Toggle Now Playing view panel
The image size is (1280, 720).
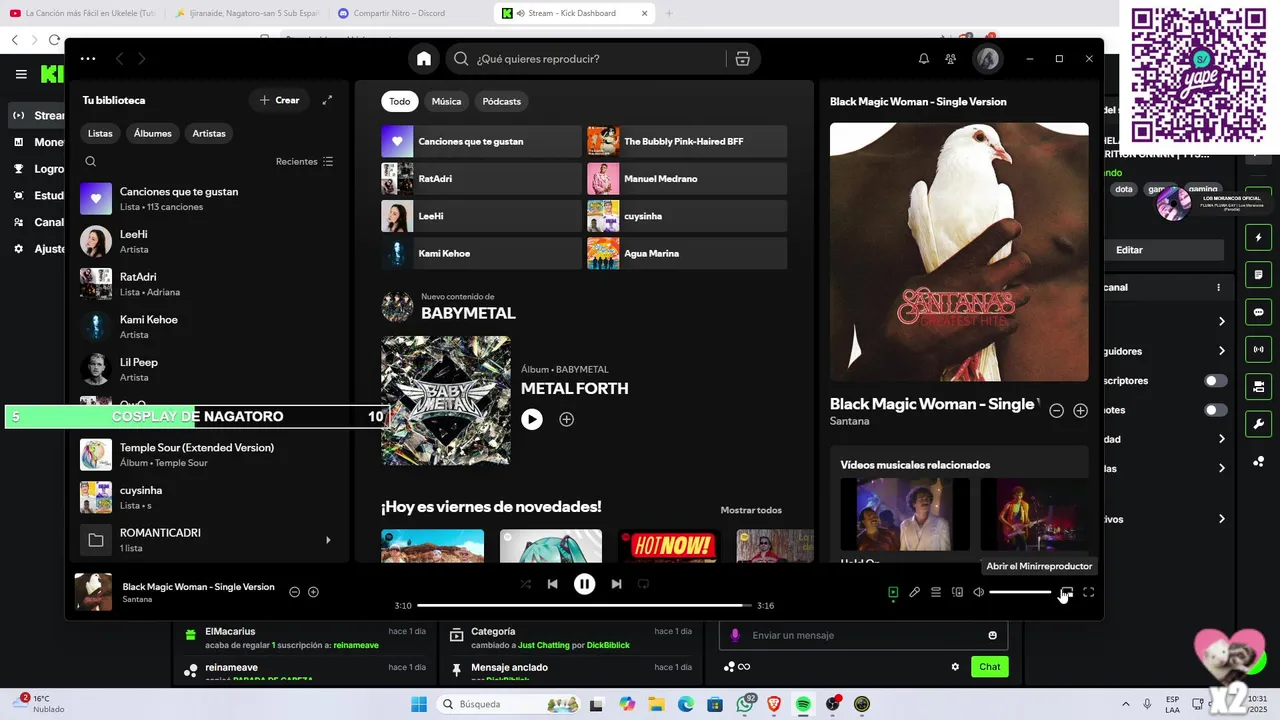(x=893, y=592)
